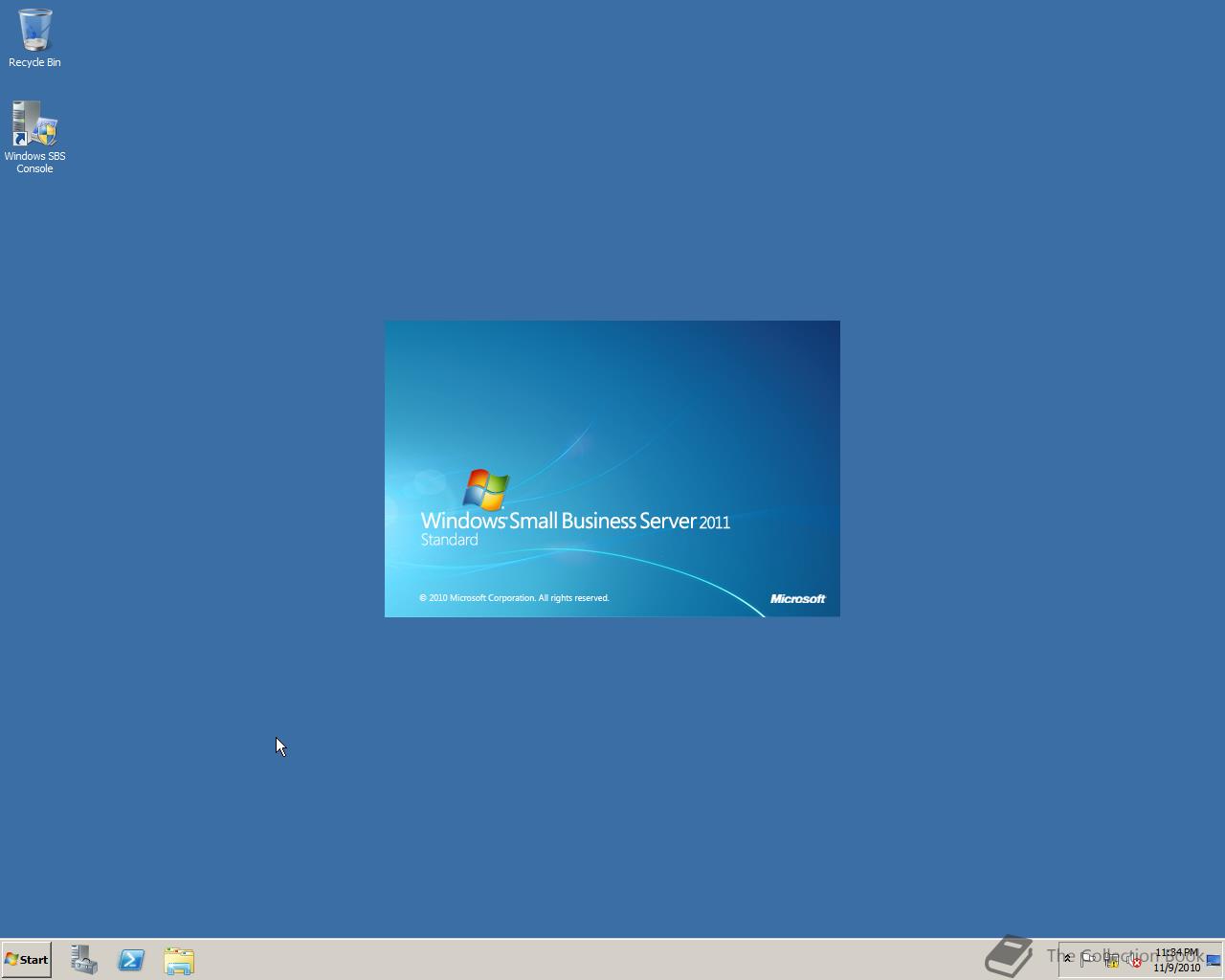
Task: Select the Windows SBS Console shortcut
Action: pos(34,138)
